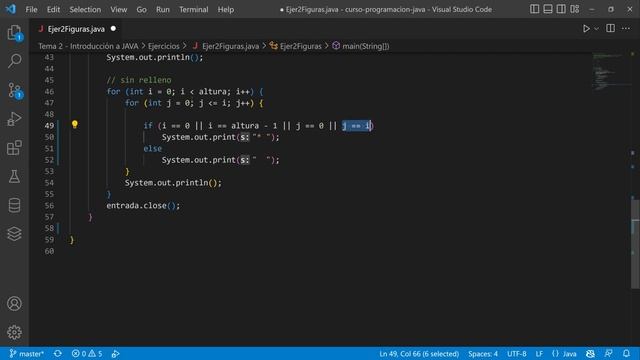Open the File menu
Screen dimensions: 640x360
tap(31, 9)
